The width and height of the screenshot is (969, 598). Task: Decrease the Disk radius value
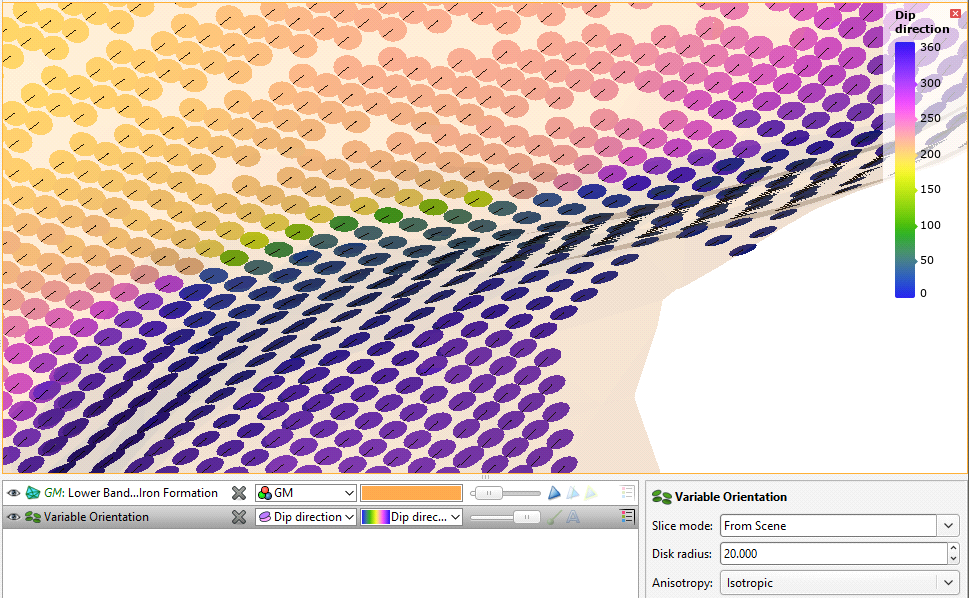coord(954,559)
